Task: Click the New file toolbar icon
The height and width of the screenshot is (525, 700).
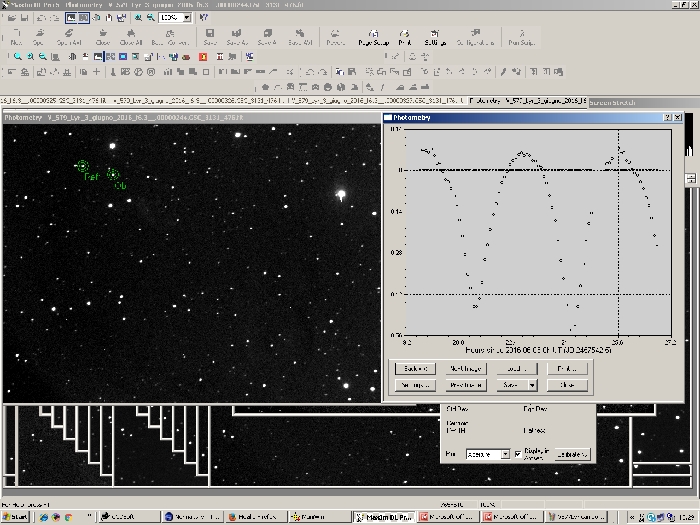Action: pos(17,37)
